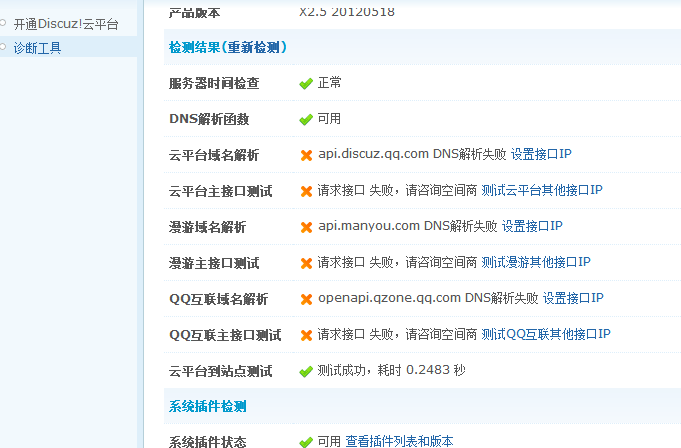This screenshot has width=681, height=448.
Task: Click orange X icon for 漫游域名解析
Action: tap(306, 227)
